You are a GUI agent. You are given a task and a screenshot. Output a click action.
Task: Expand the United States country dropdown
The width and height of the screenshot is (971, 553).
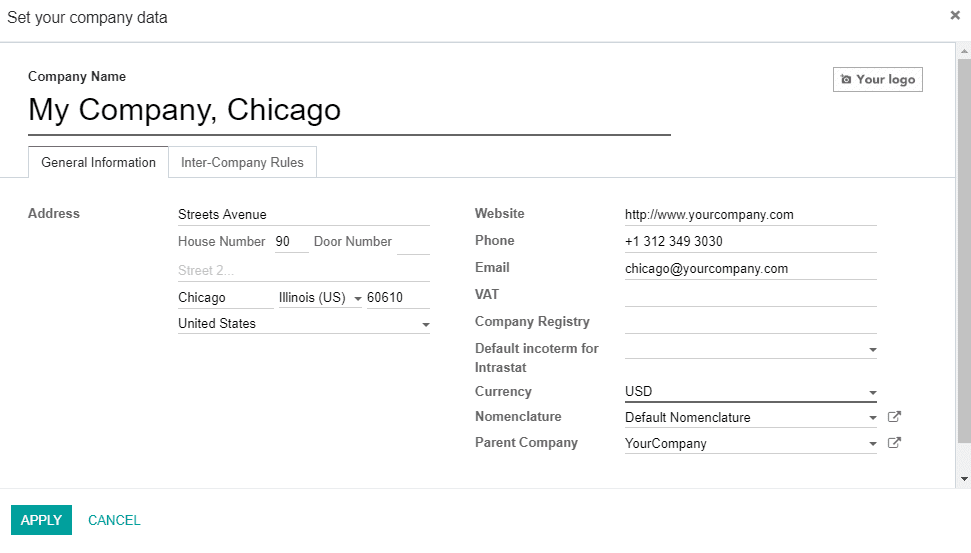point(425,324)
